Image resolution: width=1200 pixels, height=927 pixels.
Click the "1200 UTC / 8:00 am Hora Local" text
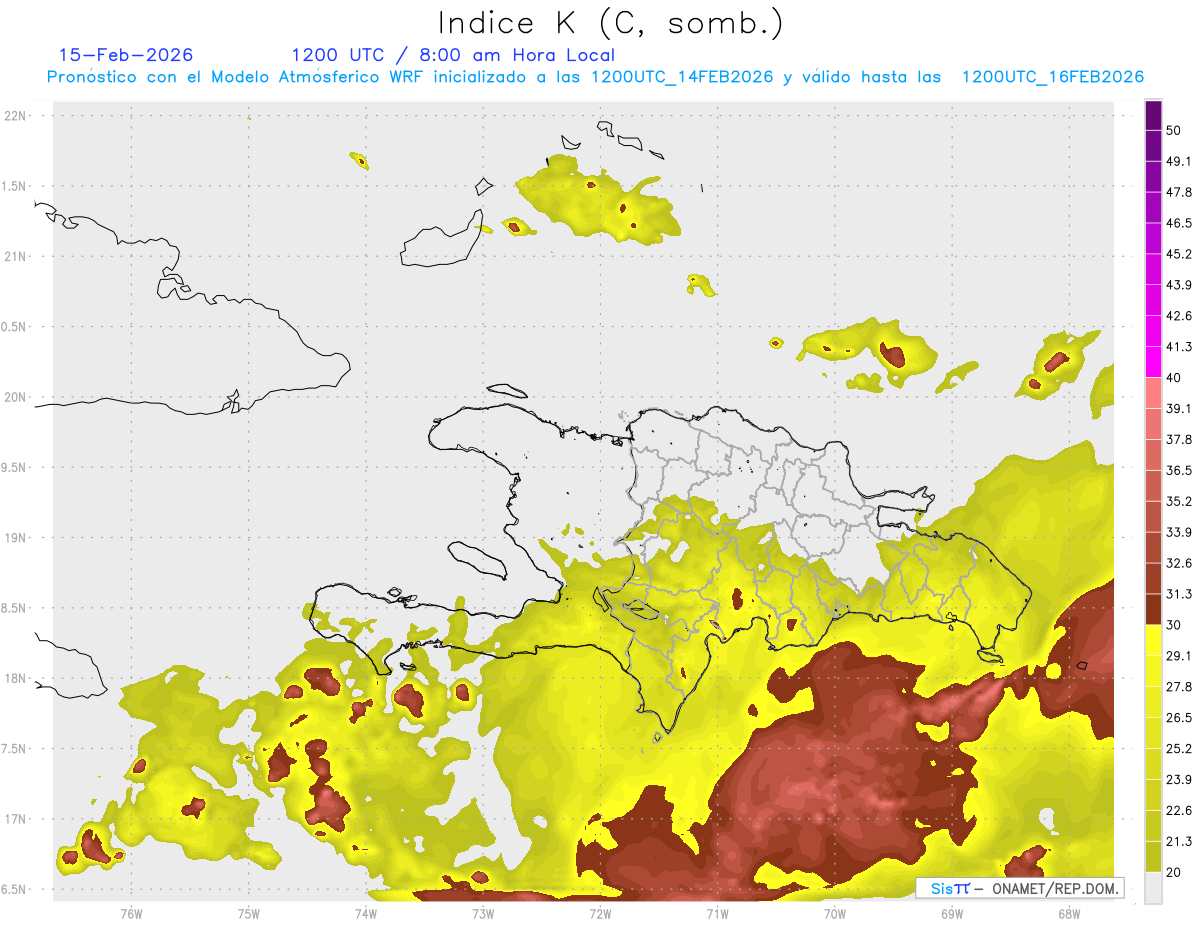point(453,55)
